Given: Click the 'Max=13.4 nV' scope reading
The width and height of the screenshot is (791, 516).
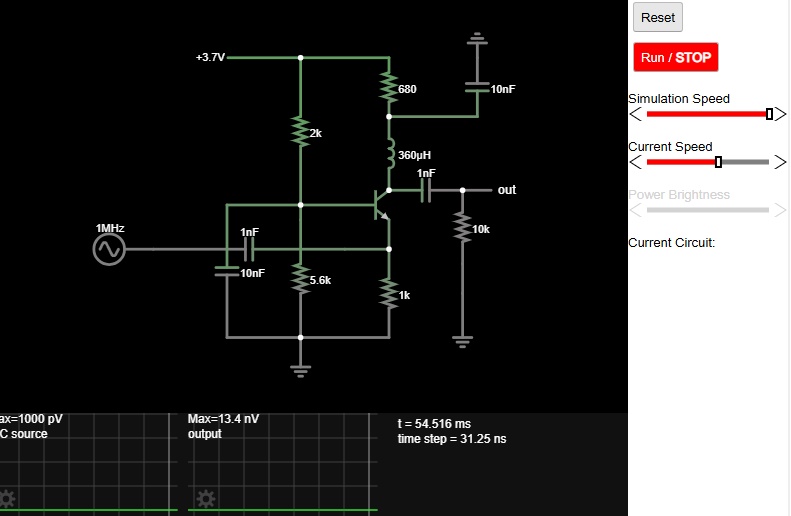Looking at the screenshot, I should pos(223,419).
